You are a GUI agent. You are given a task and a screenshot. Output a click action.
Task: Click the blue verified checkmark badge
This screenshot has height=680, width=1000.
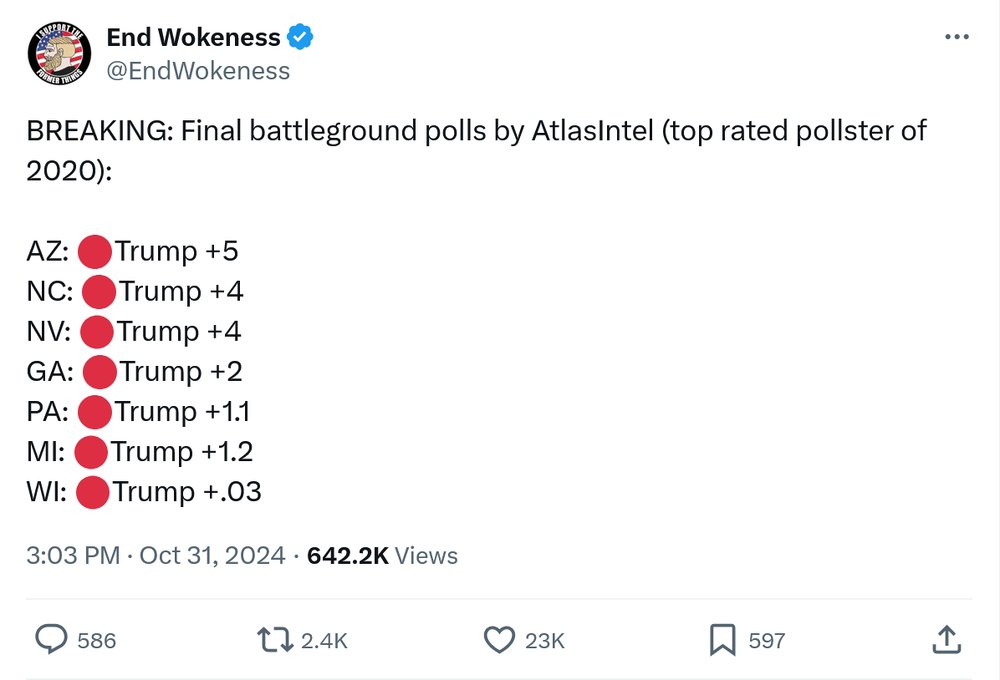point(300,38)
